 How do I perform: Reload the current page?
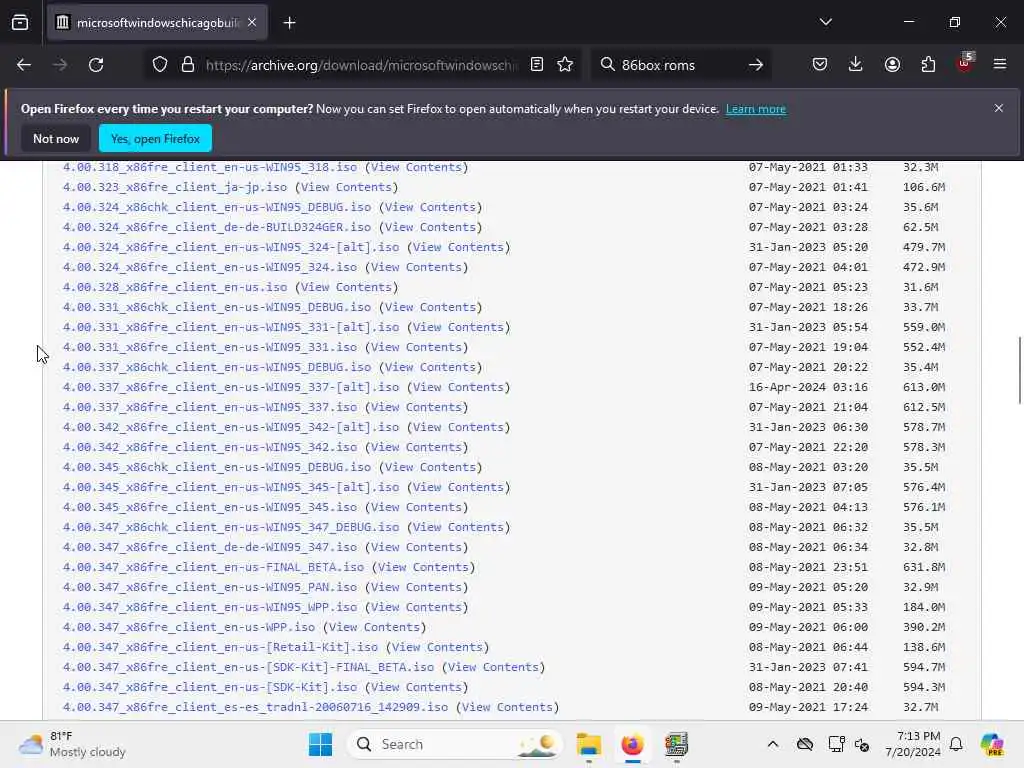click(x=96, y=65)
